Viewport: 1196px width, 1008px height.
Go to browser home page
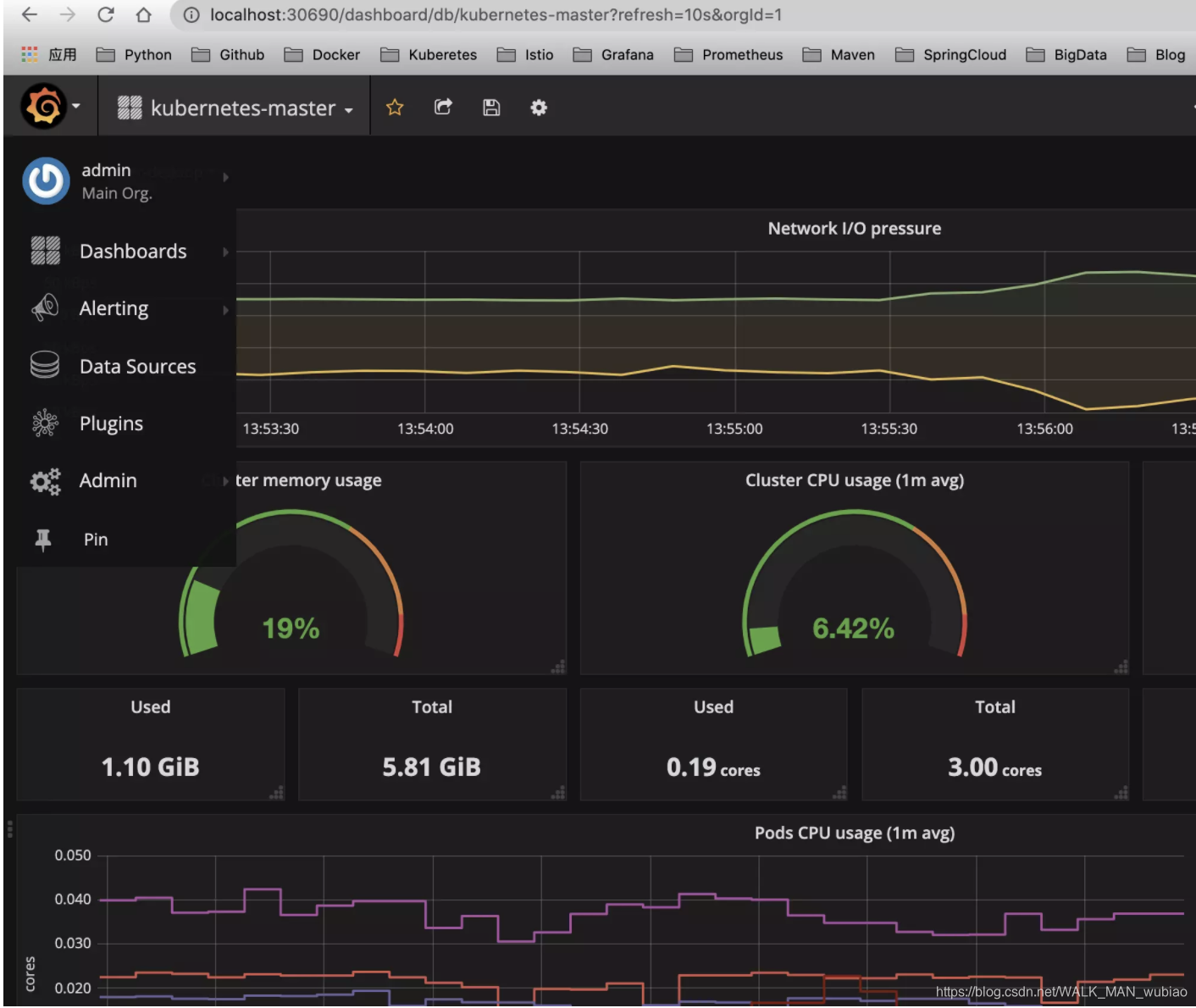pos(144,14)
